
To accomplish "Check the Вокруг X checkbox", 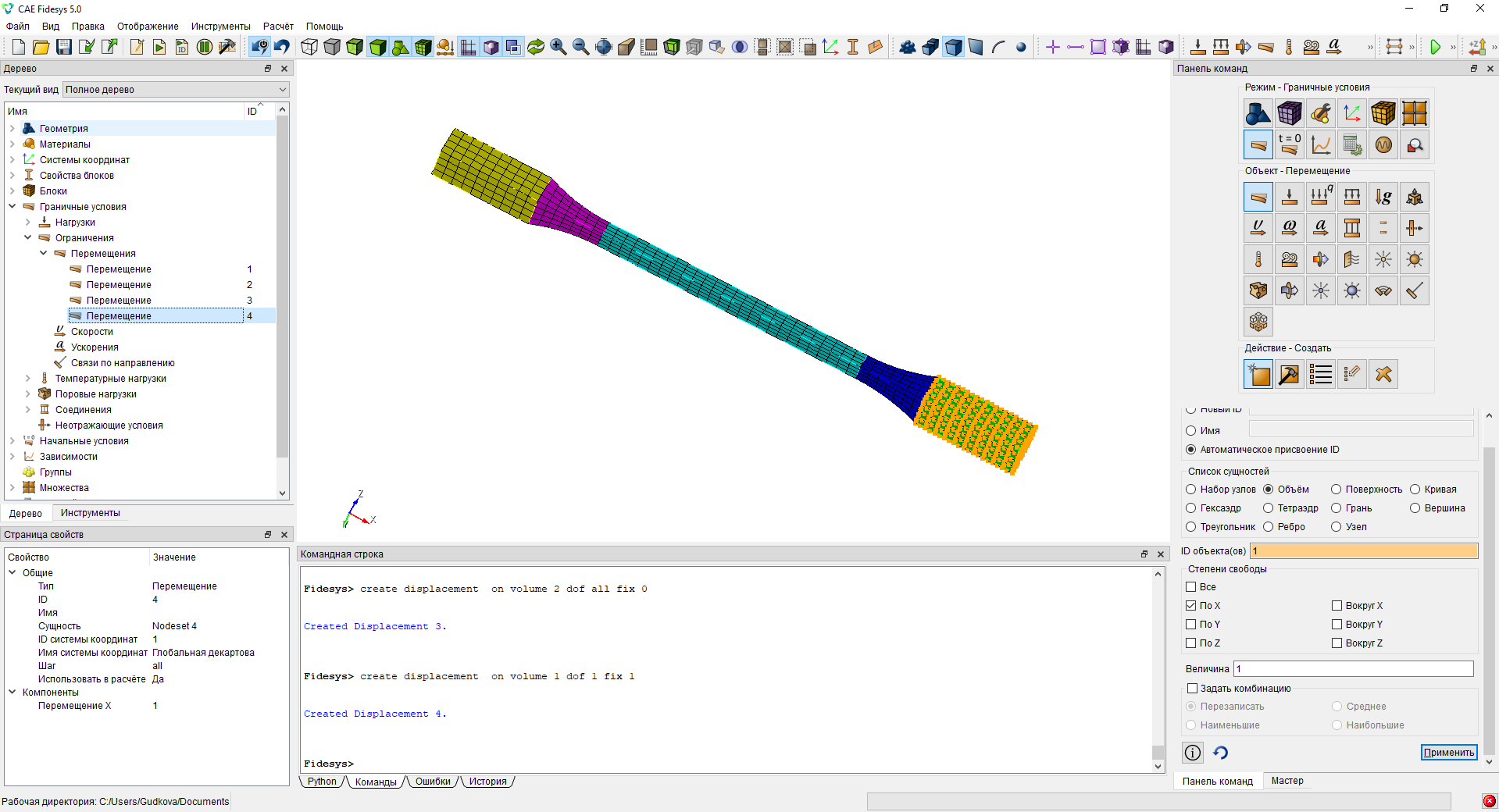I will coord(1337,606).
